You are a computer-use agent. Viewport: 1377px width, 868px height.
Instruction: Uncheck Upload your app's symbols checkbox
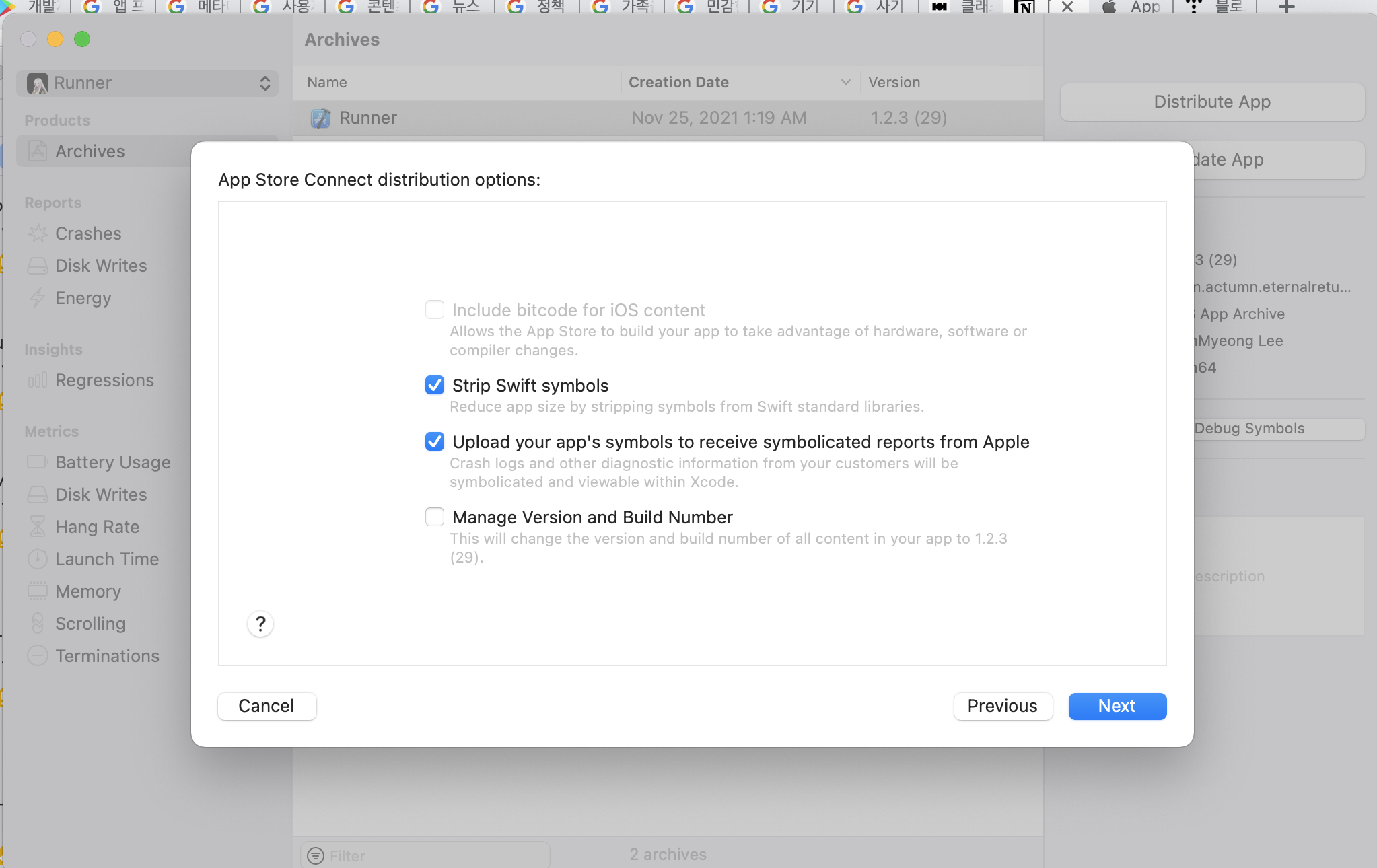(435, 441)
